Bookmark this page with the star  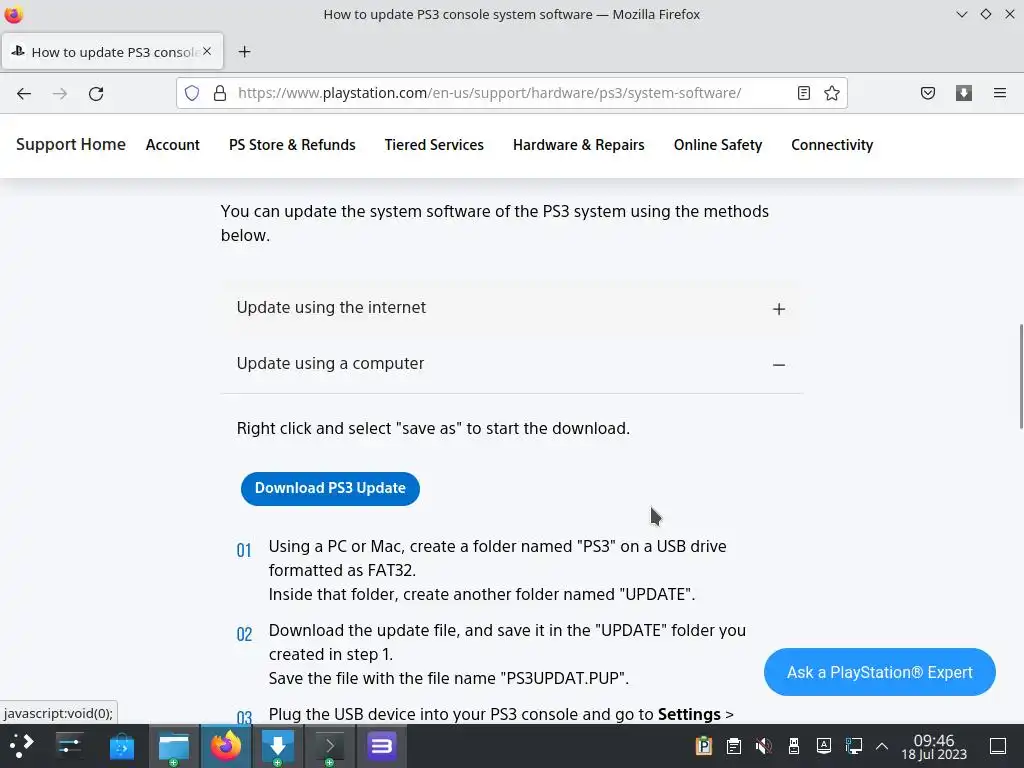tap(832, 93)
